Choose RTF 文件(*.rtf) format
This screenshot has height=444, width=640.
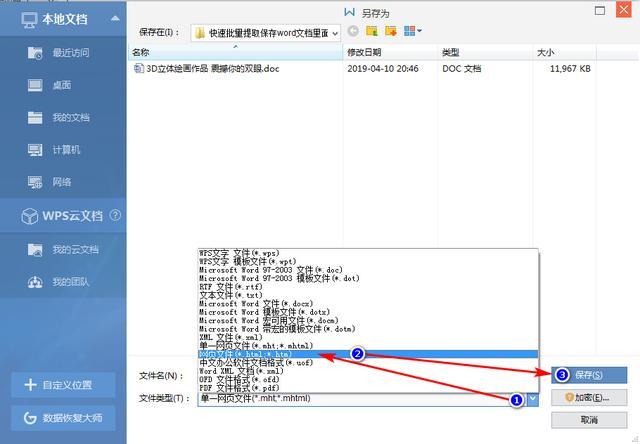[x=368, y=287]
